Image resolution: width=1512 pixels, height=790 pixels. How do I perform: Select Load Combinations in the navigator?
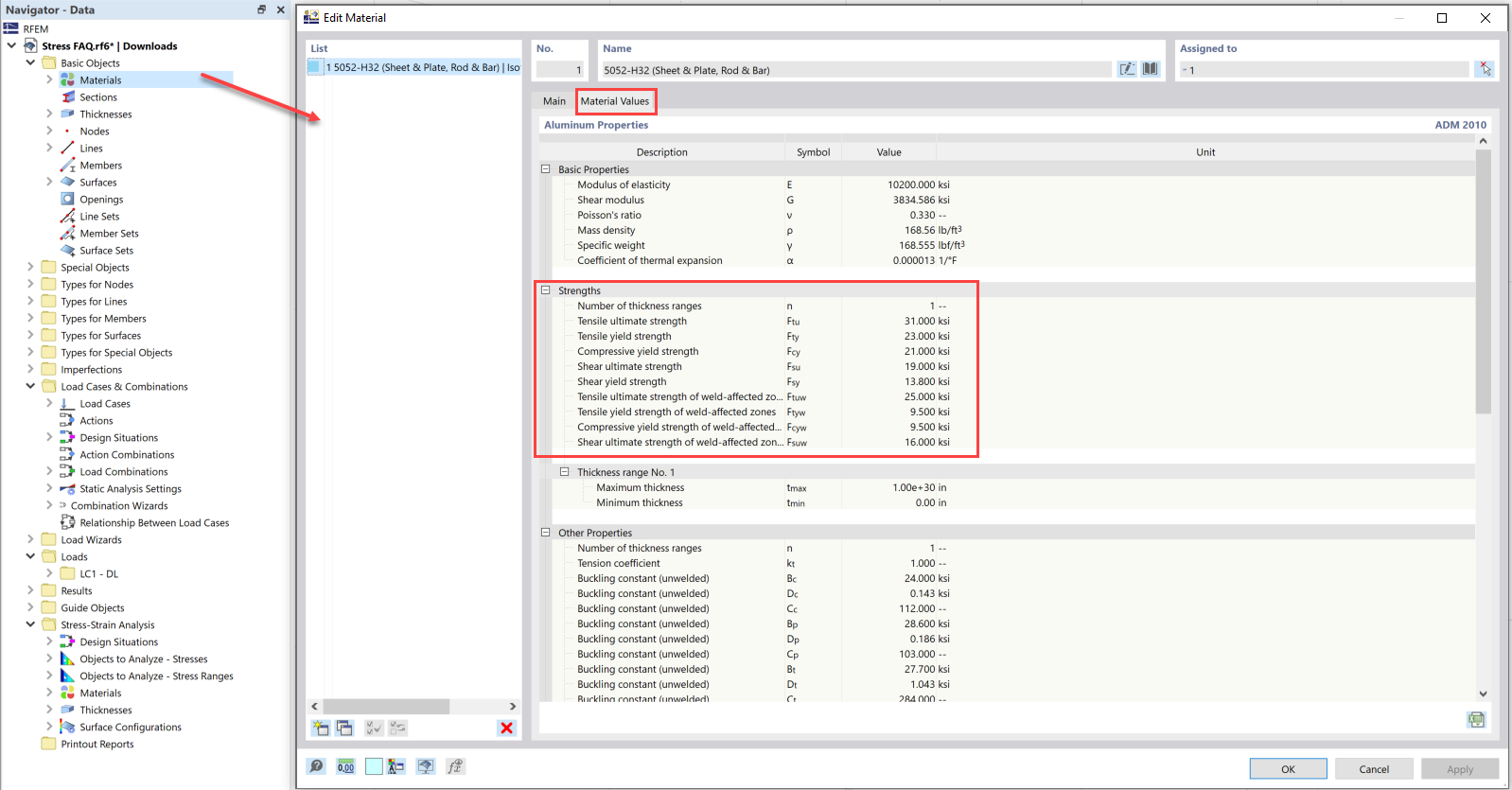[124, 472]
